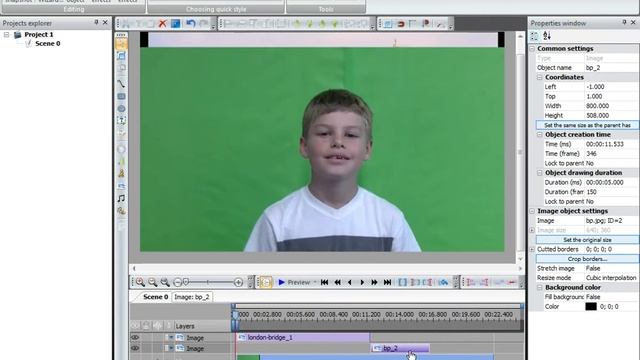Click the Crop borders... button

587,259
